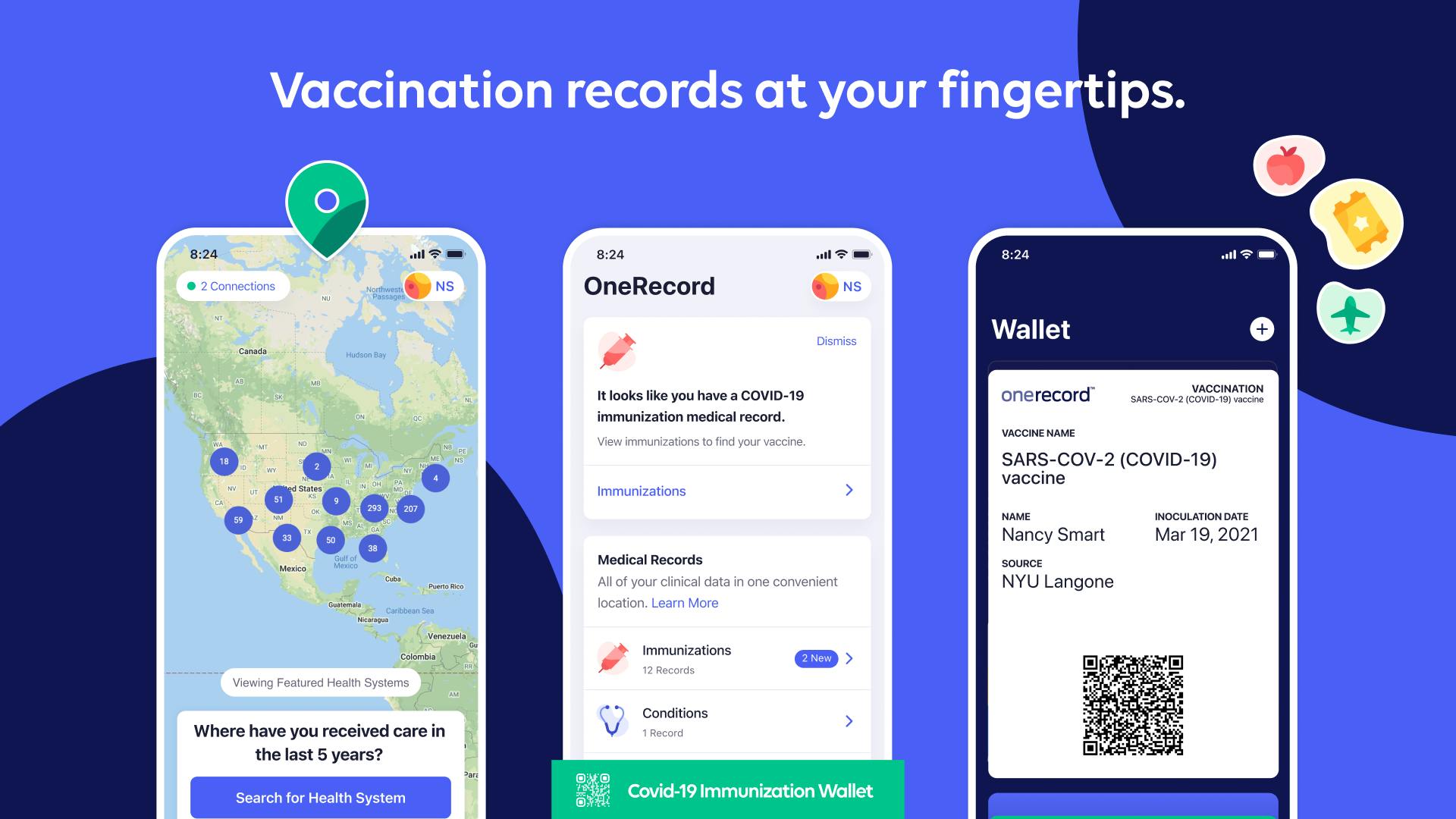
Task: Tap the immunization syringe icon
Action: tap(614, 658)
